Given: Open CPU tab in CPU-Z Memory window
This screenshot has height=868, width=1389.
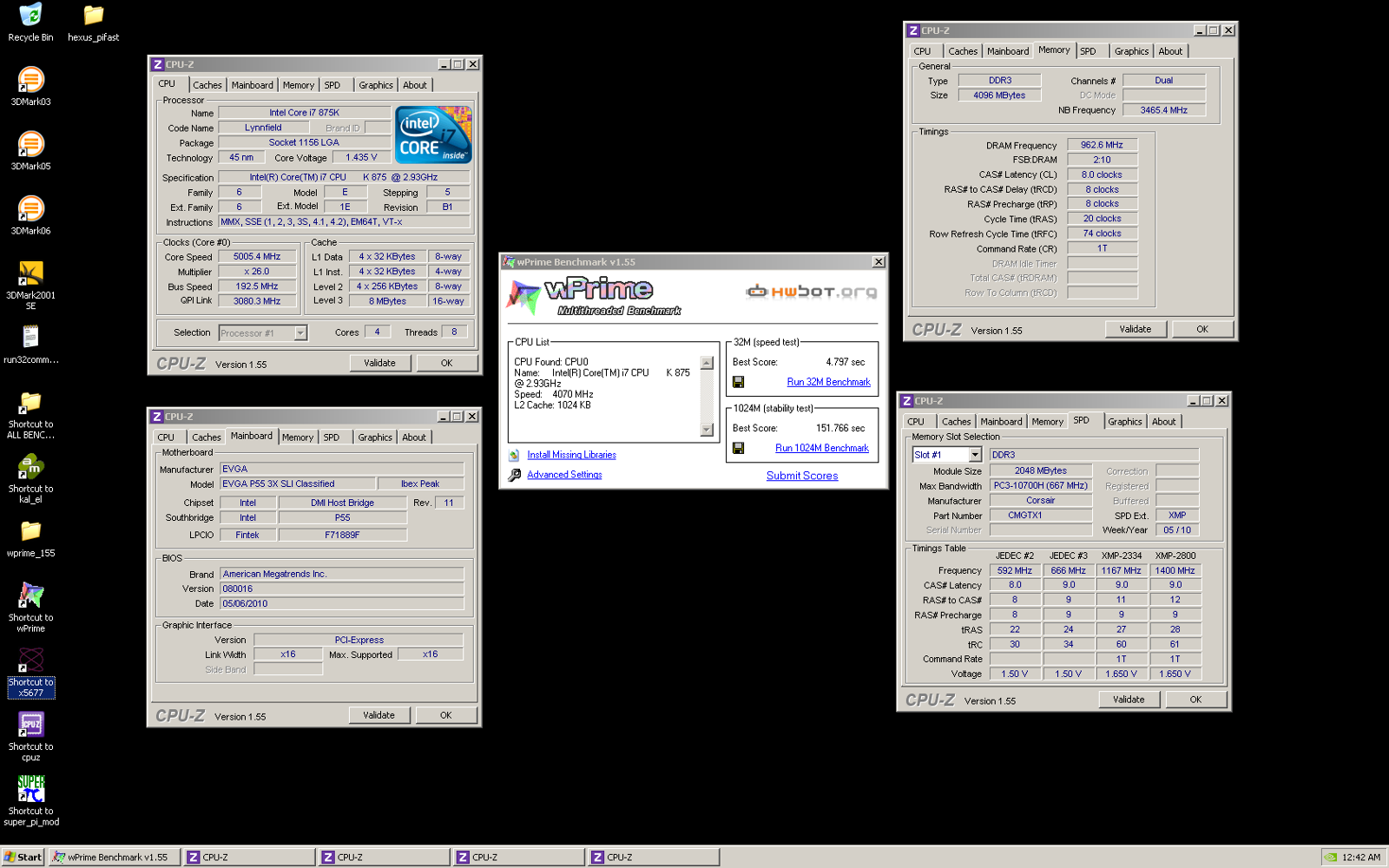Looking at the screenshot, I should click(x=922, y=51).
